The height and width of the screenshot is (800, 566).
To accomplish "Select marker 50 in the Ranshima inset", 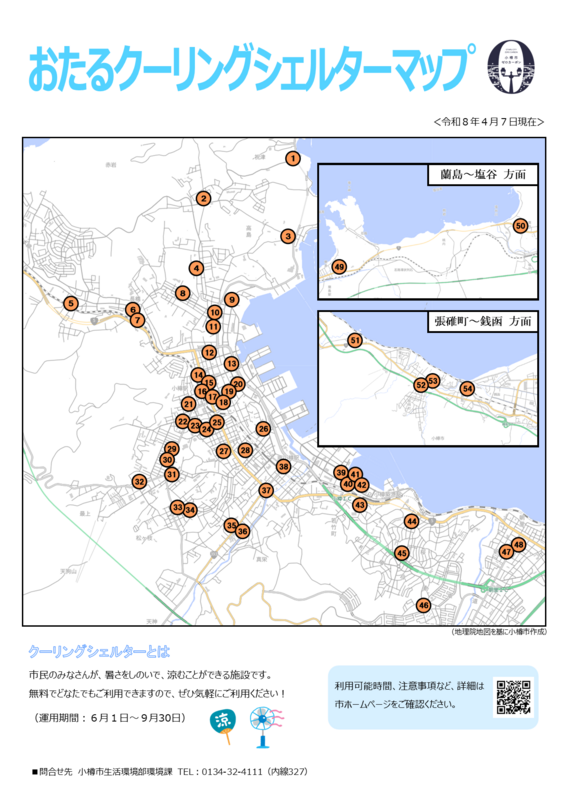I will coord(520,226).
